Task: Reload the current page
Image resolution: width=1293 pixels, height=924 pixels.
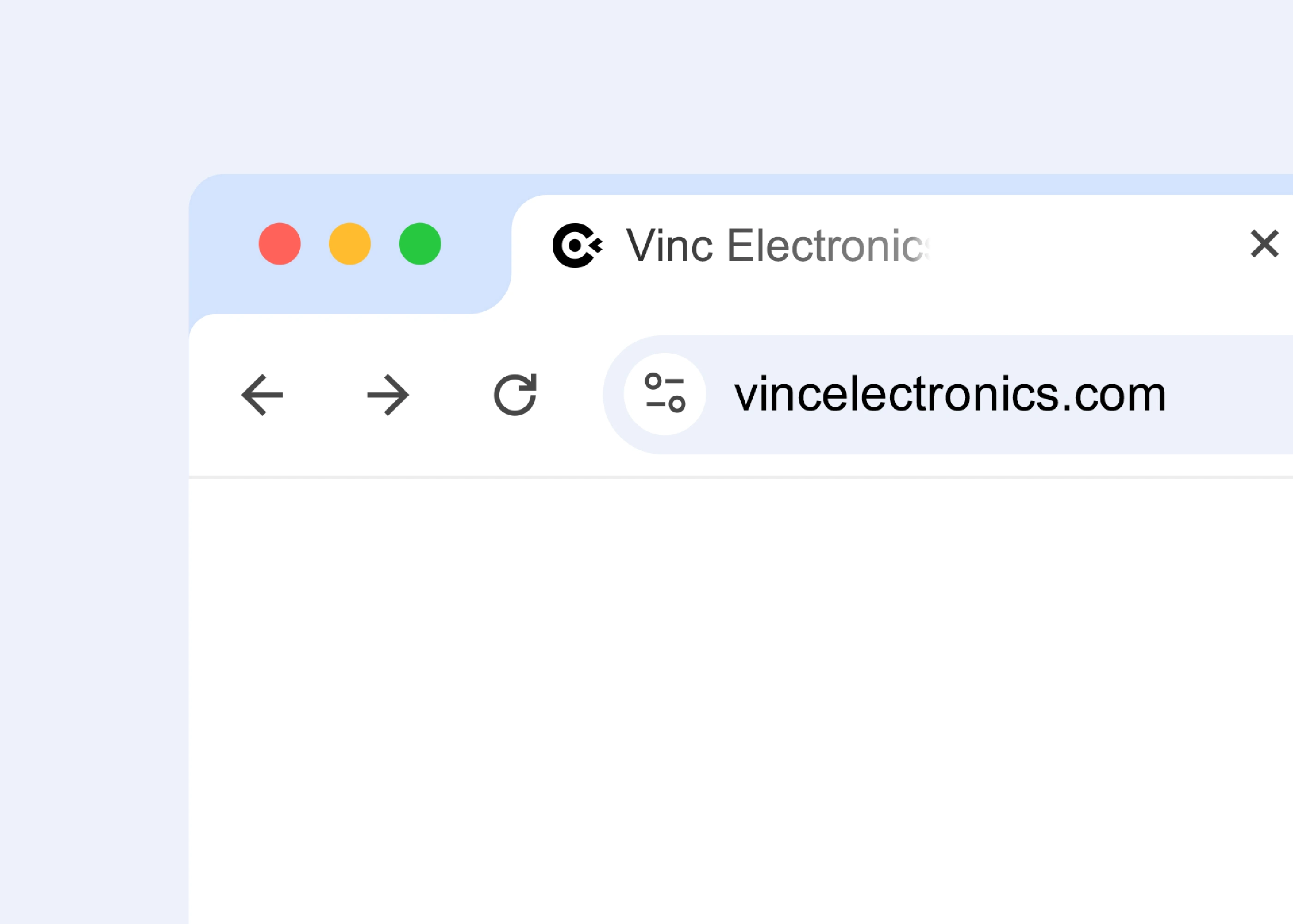Action: coord(515,395)
